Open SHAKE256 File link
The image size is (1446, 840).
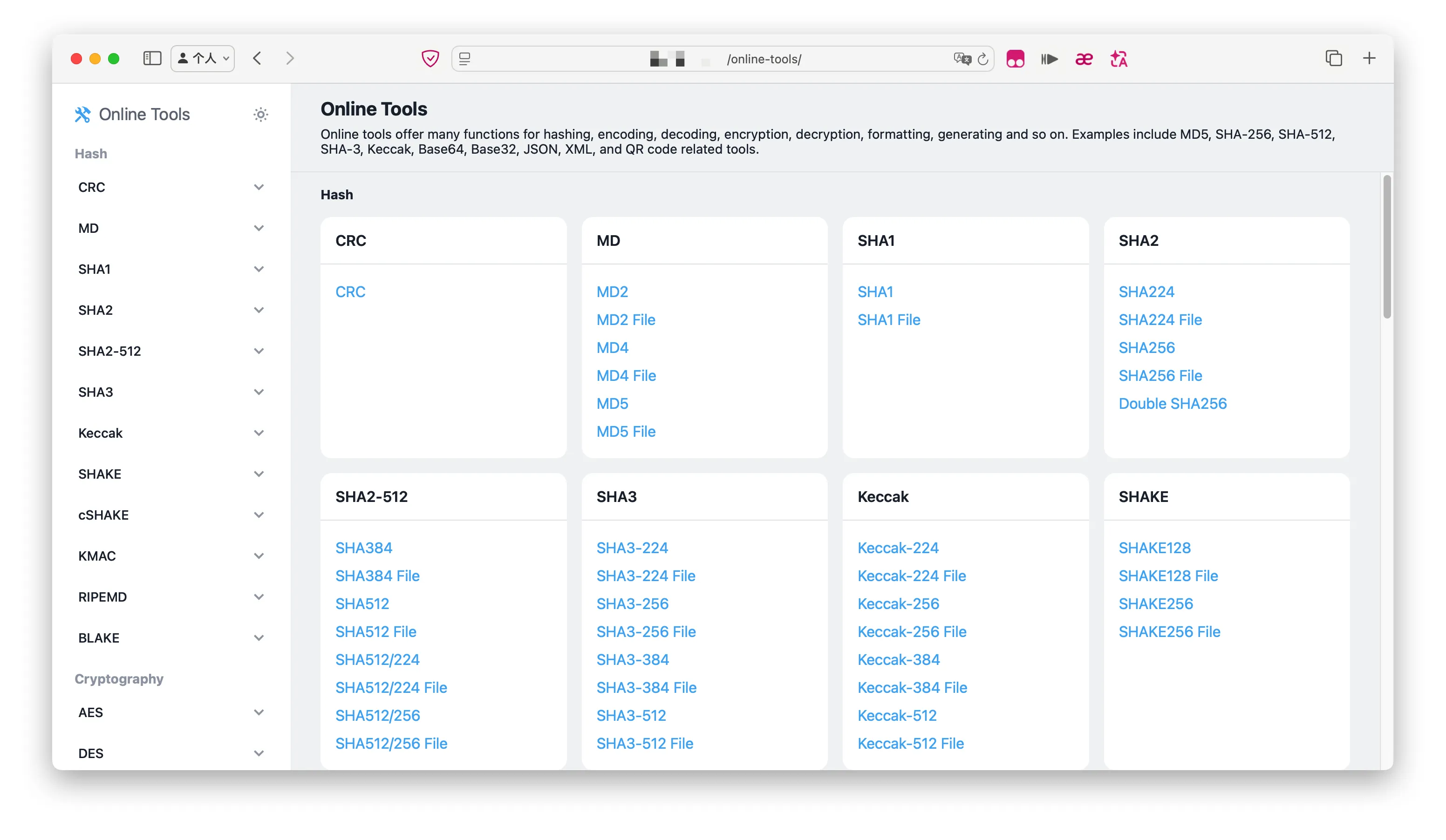[x=1169, y=632]
